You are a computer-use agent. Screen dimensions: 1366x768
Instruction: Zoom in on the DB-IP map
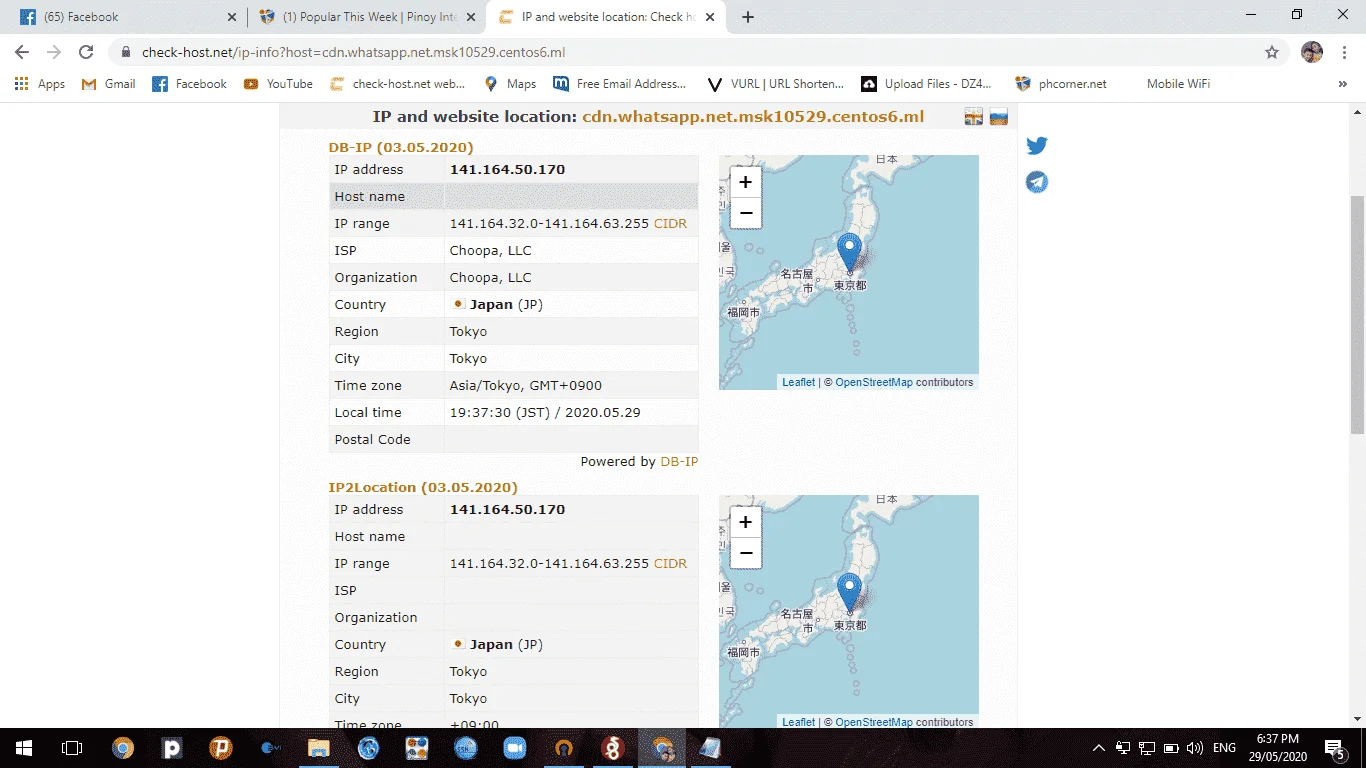[745, 182]
